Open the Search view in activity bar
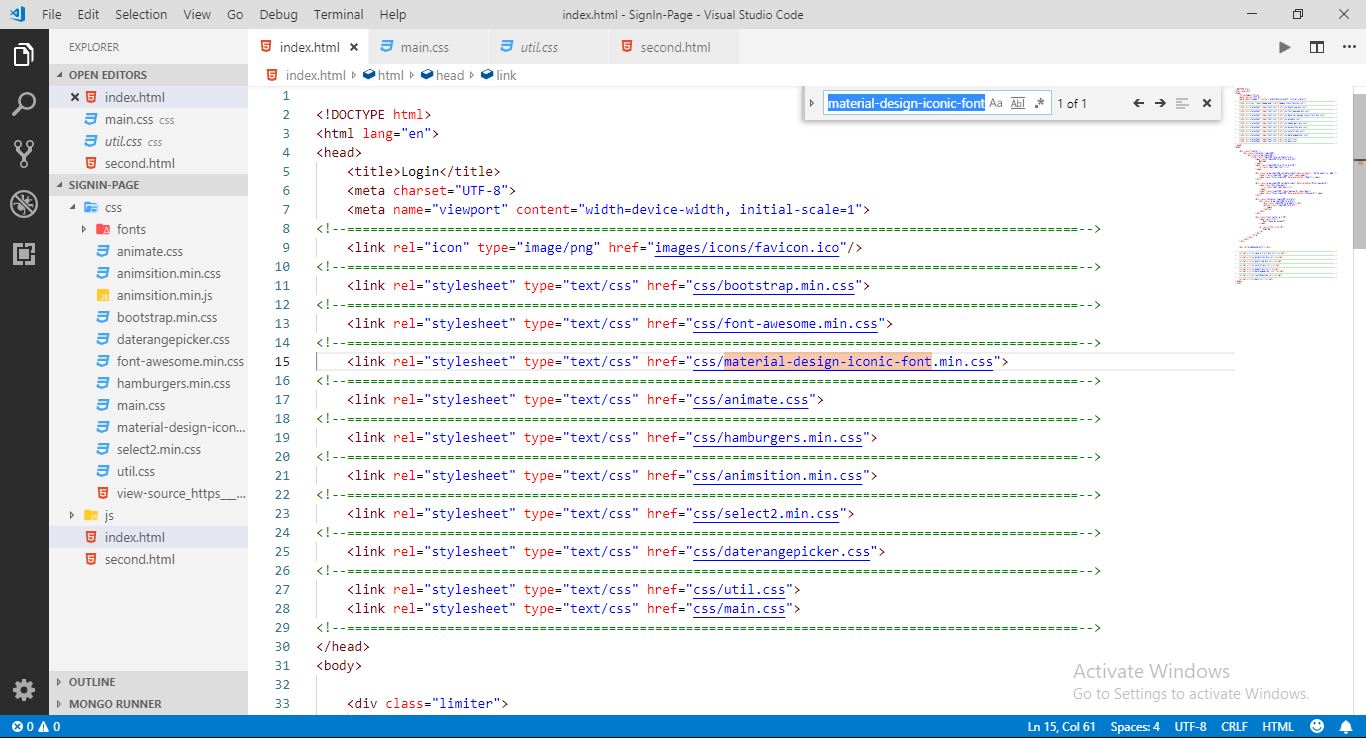The height and width of the screenshot is (738, 1366). [24, 104]
